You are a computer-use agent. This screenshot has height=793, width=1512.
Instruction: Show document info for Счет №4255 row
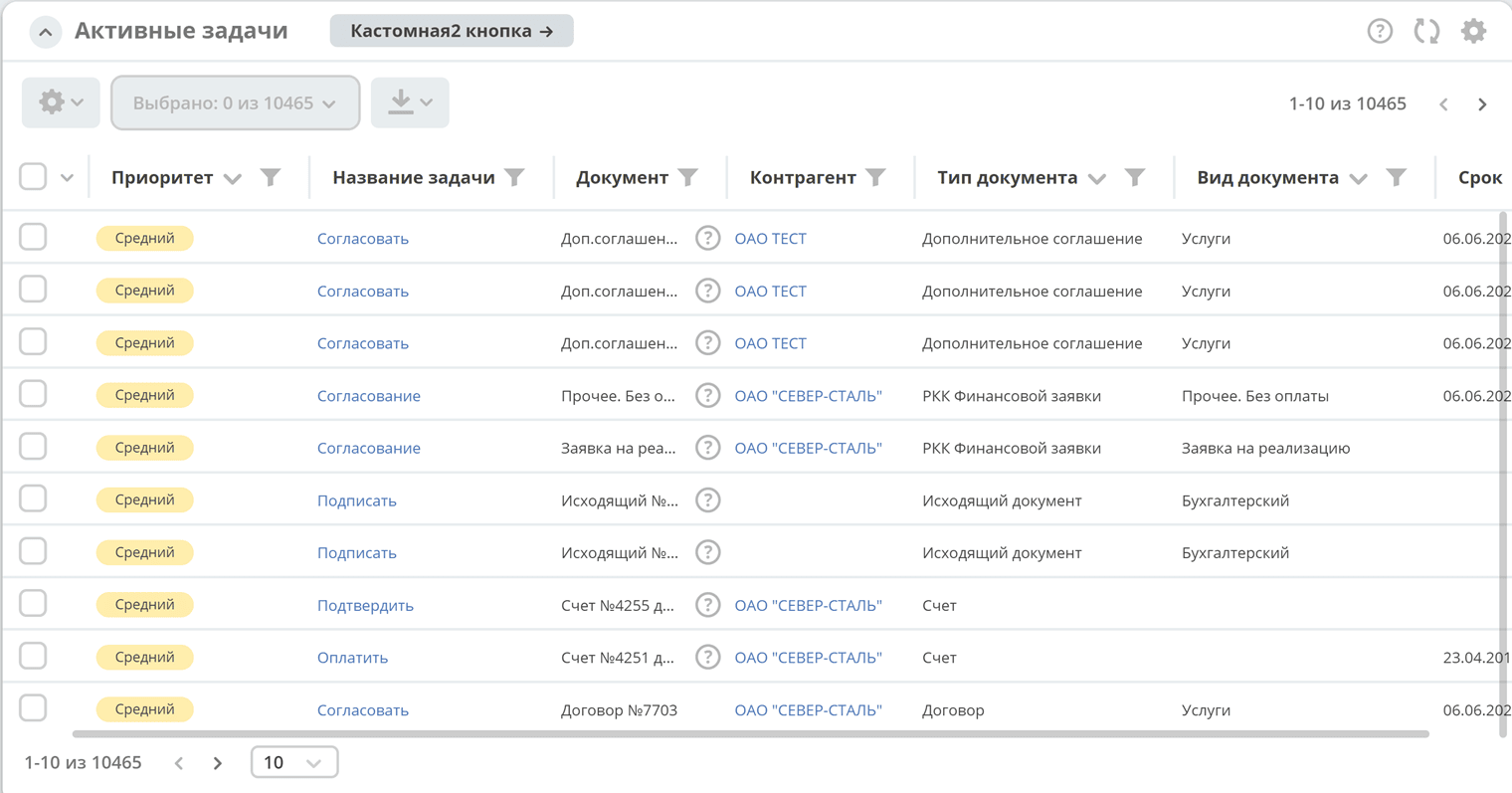(707, 605)
